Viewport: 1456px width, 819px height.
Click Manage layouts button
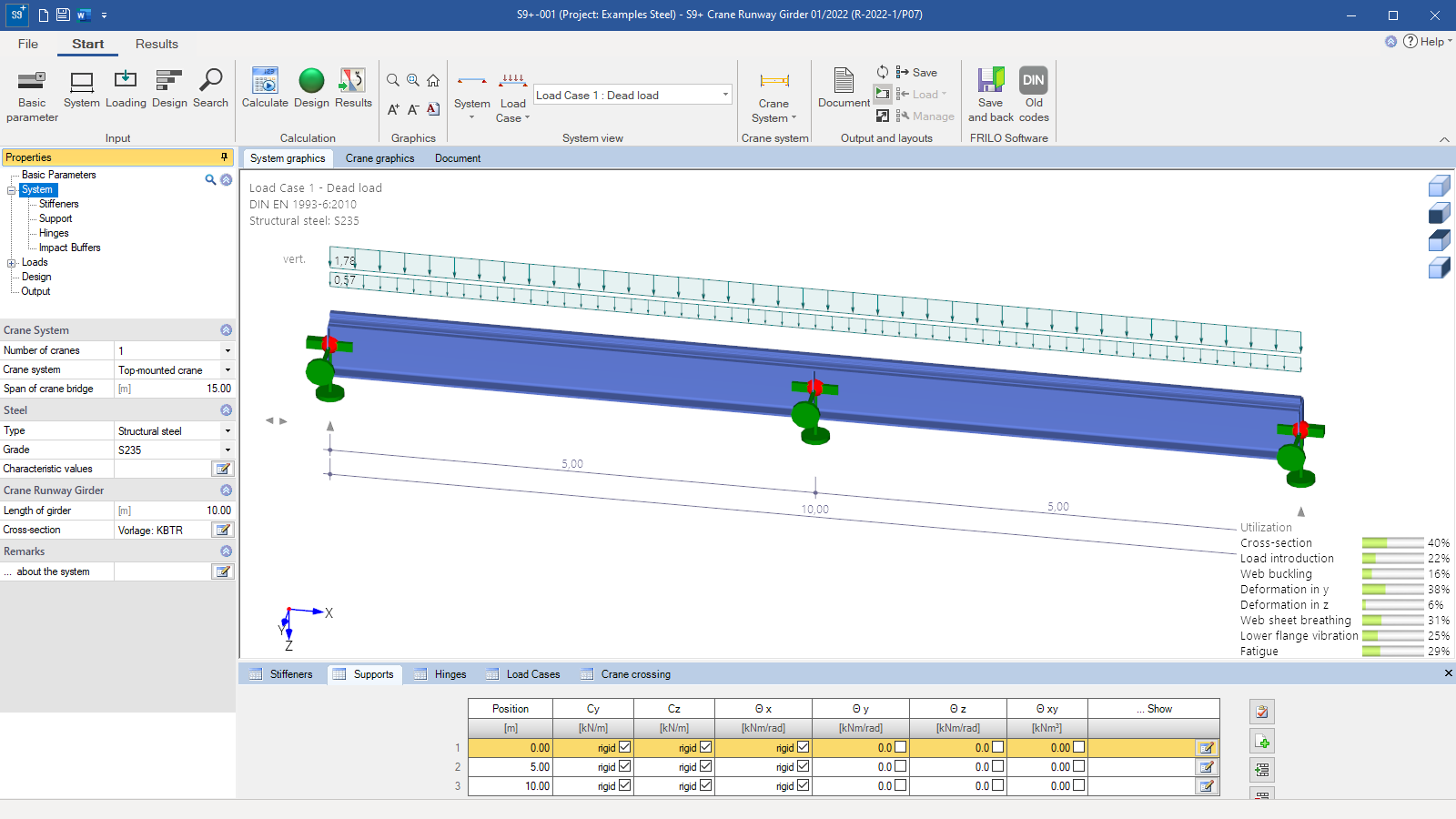[925, 116]
